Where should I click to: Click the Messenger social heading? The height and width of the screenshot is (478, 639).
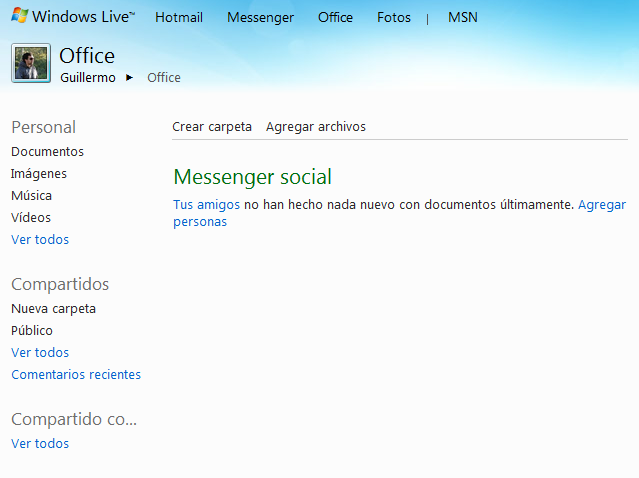tap(253, 177)
